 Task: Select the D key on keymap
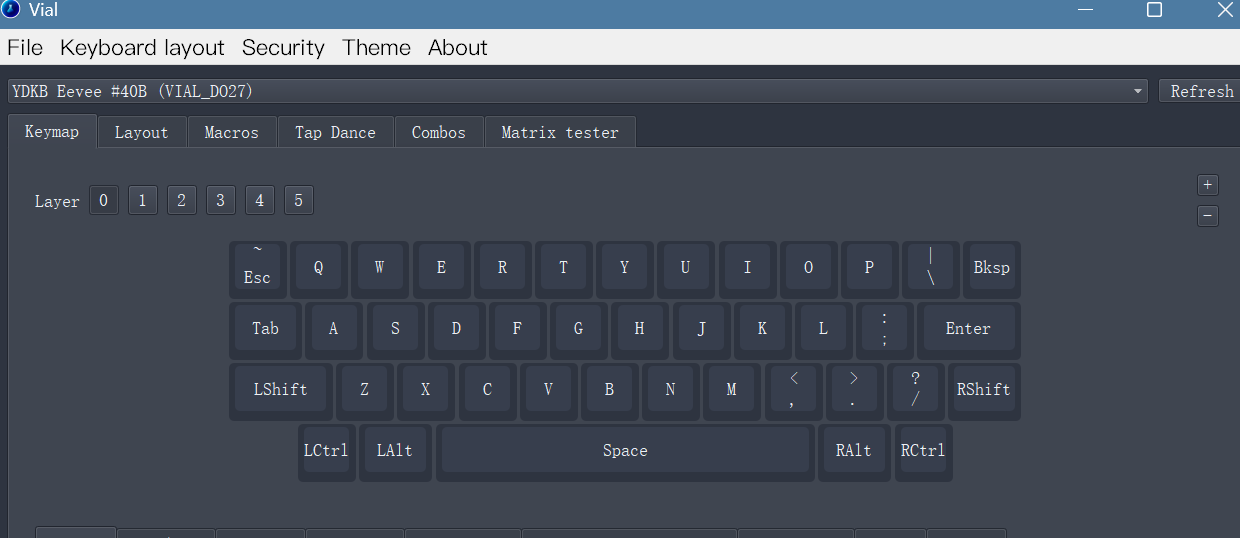[x=456, y=330]
